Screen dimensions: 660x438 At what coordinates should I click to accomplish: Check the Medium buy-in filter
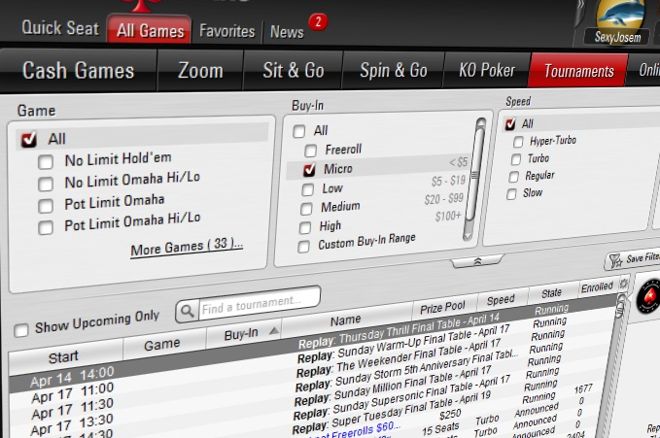click(x=306, y=209)
